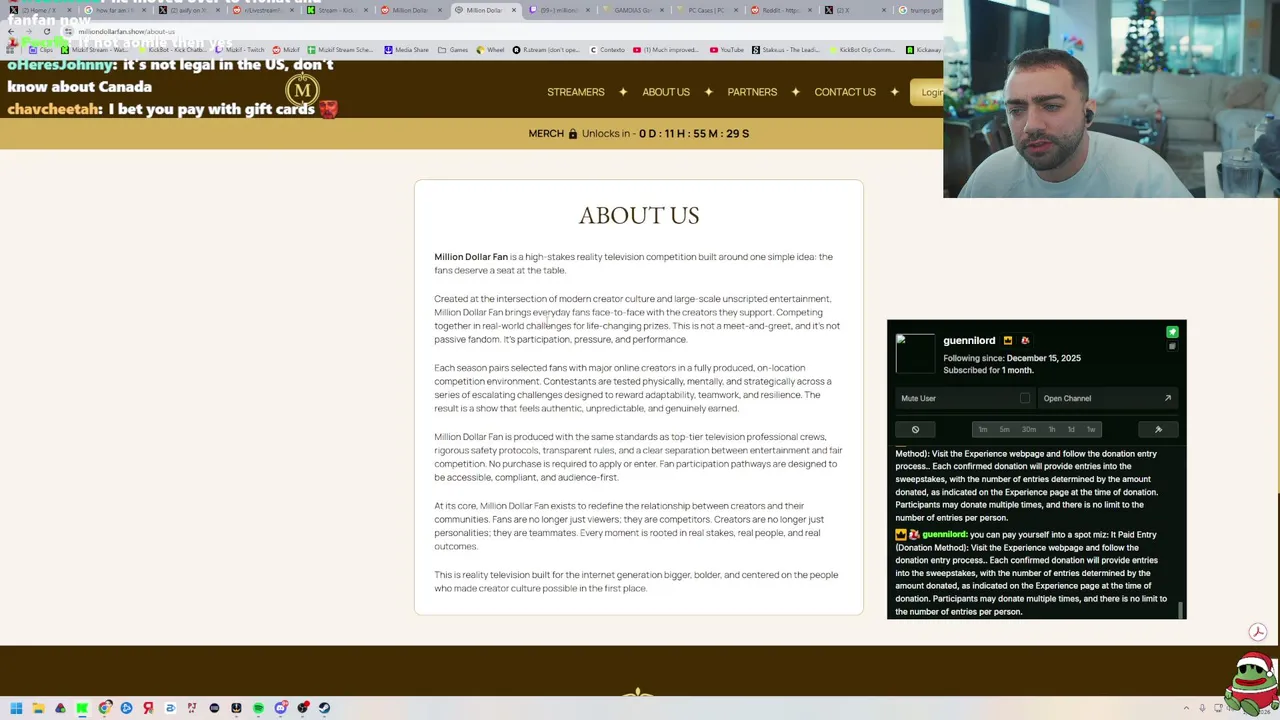Reload the page with browser refresh button

click(46, 31)
